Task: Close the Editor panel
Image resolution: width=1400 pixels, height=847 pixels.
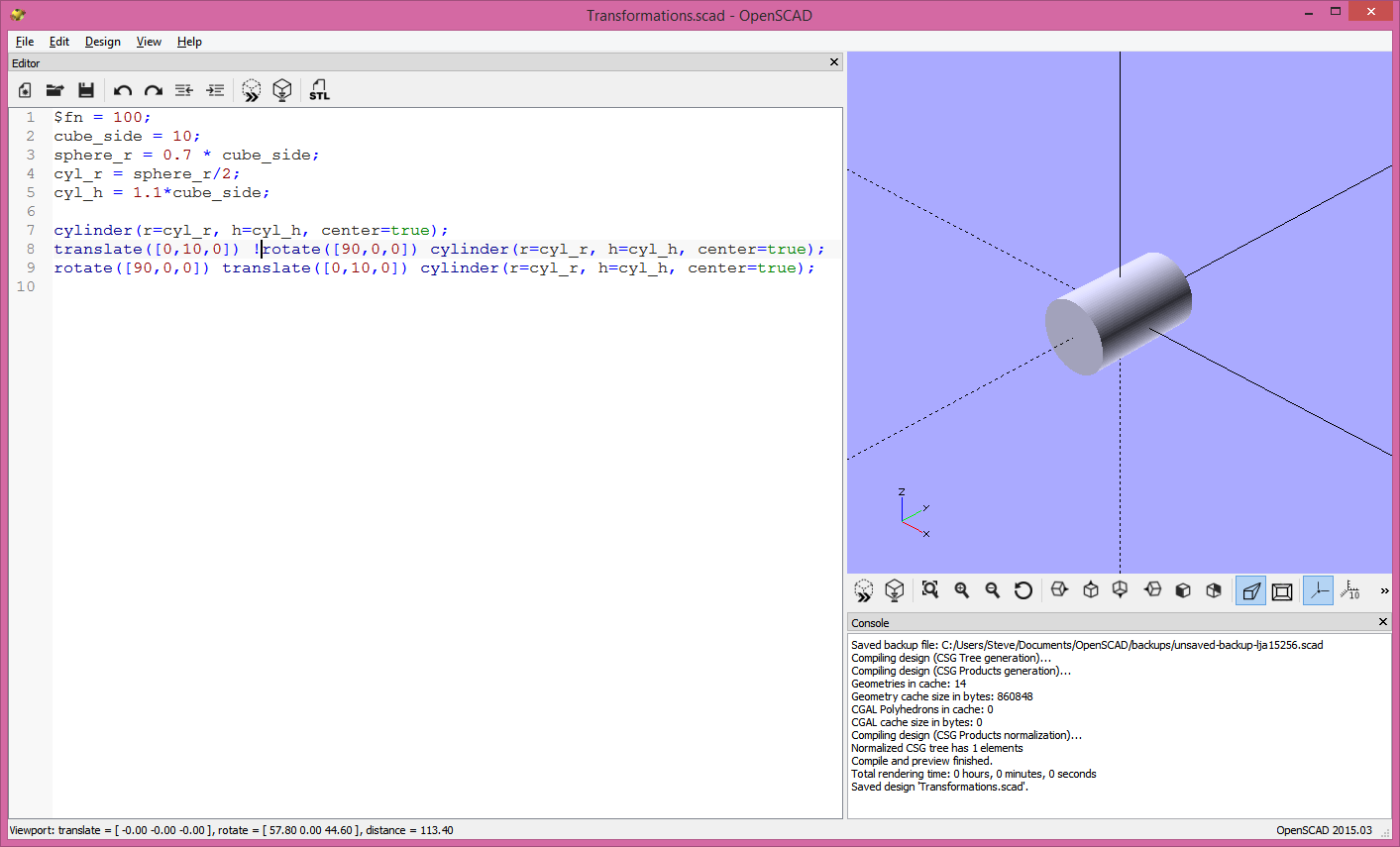Action: (833, 61)
